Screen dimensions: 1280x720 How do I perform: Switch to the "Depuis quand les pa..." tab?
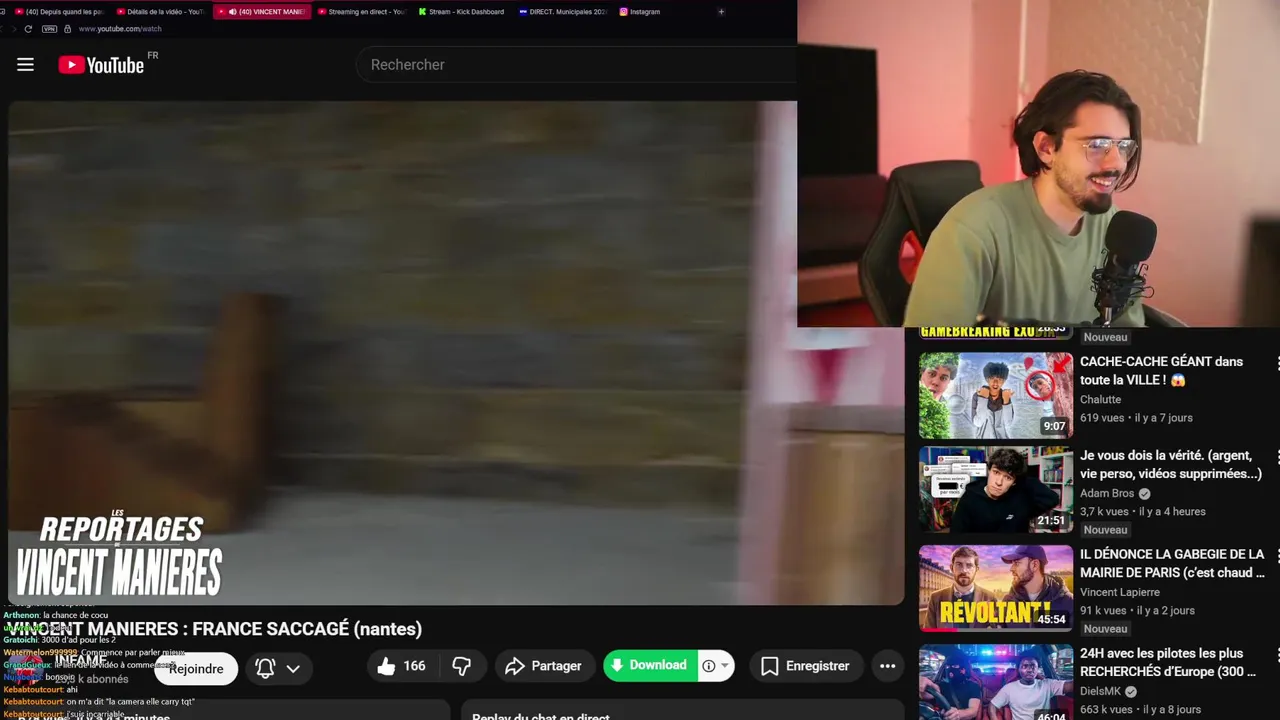[x=58, y=12]
